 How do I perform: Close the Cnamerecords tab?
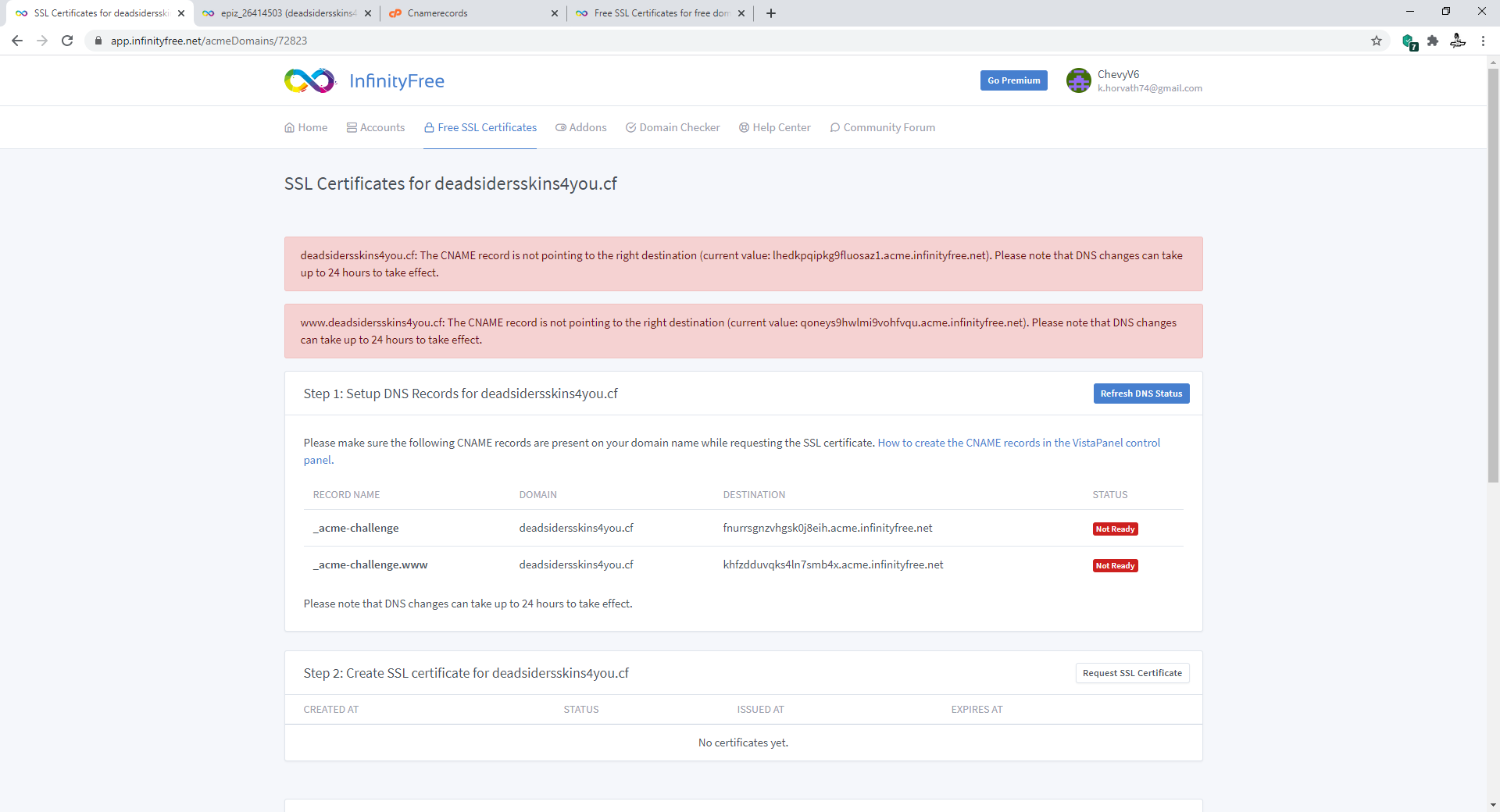[555, 13]
